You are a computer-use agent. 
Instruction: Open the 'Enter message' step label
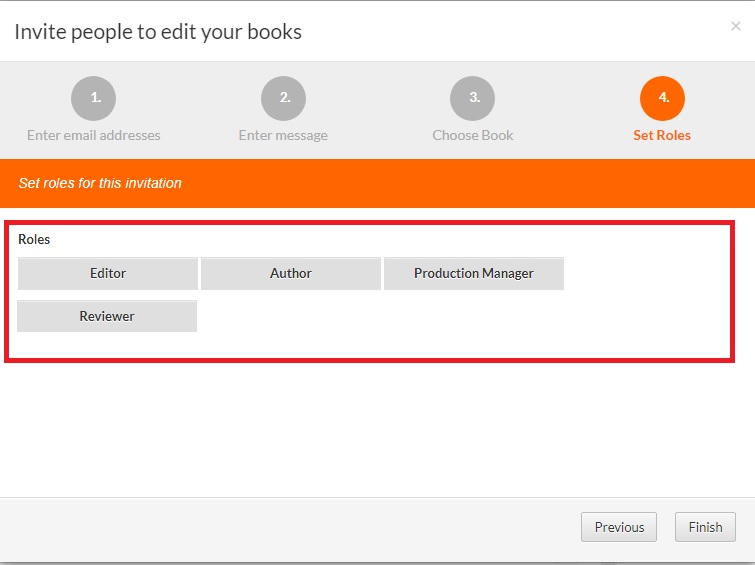pyautogui.click(x=283, y=135)
